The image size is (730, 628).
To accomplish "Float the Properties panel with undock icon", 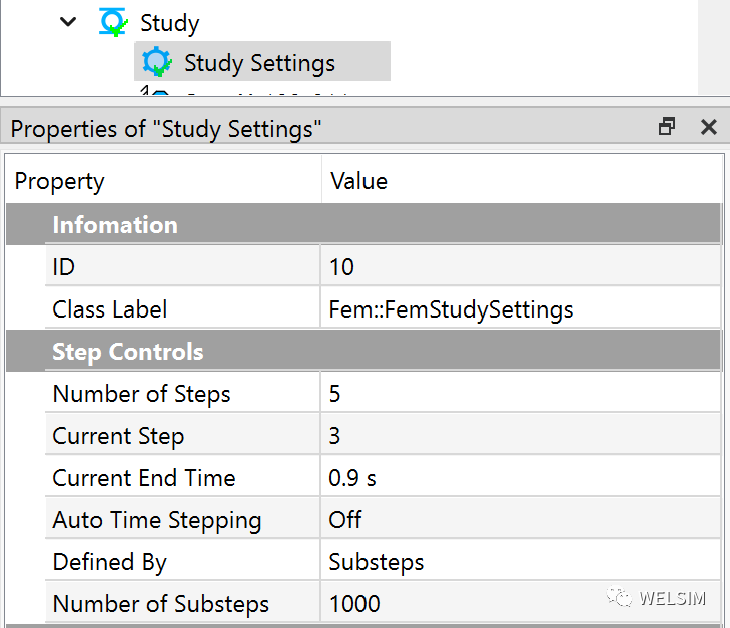I will (667, 127).
